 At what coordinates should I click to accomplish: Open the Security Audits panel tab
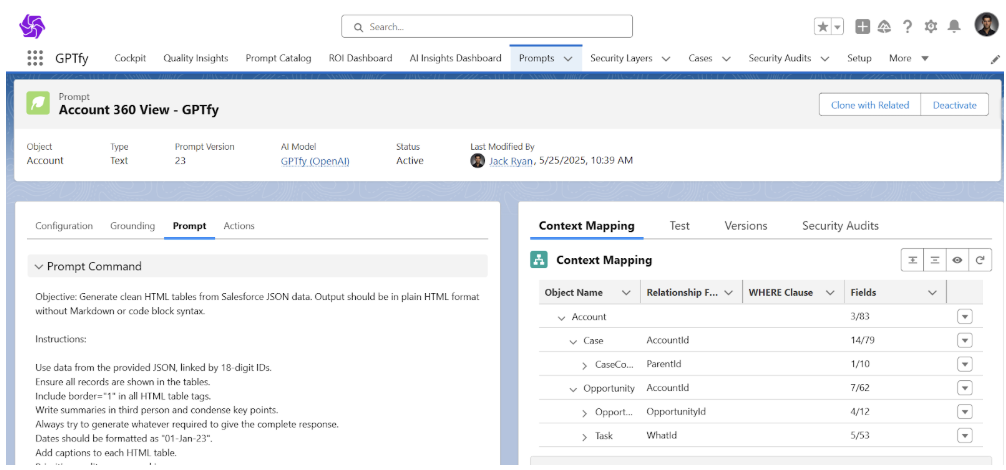(840, 226)
